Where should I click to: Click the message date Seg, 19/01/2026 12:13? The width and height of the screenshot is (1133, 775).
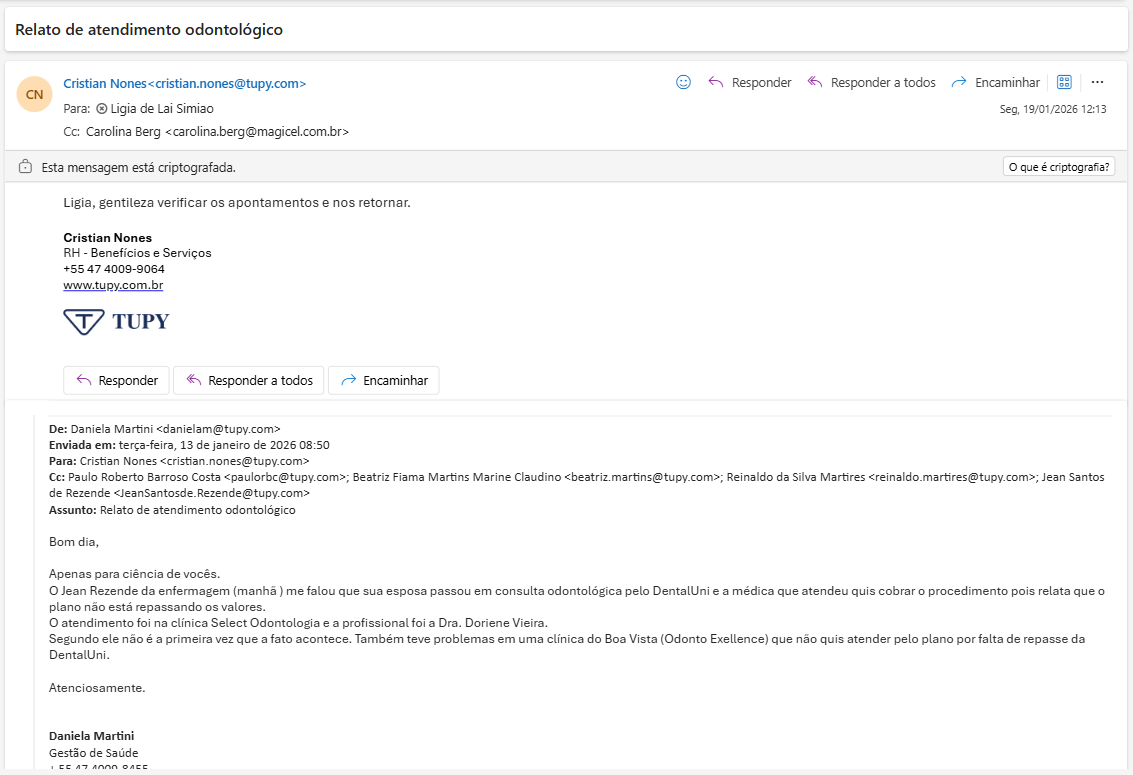[x=1053, y=110]
